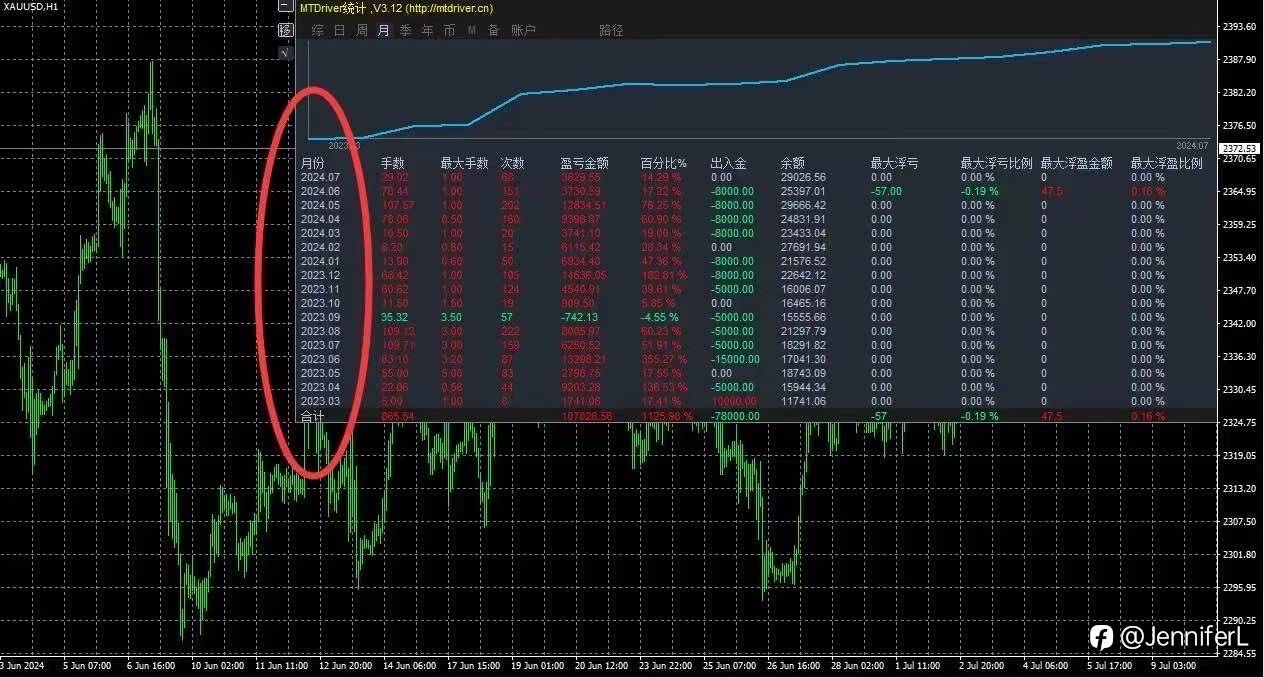Click the 移 move-panel icon
This screenshot has width=1264, height=678.
tap(285, 30)
